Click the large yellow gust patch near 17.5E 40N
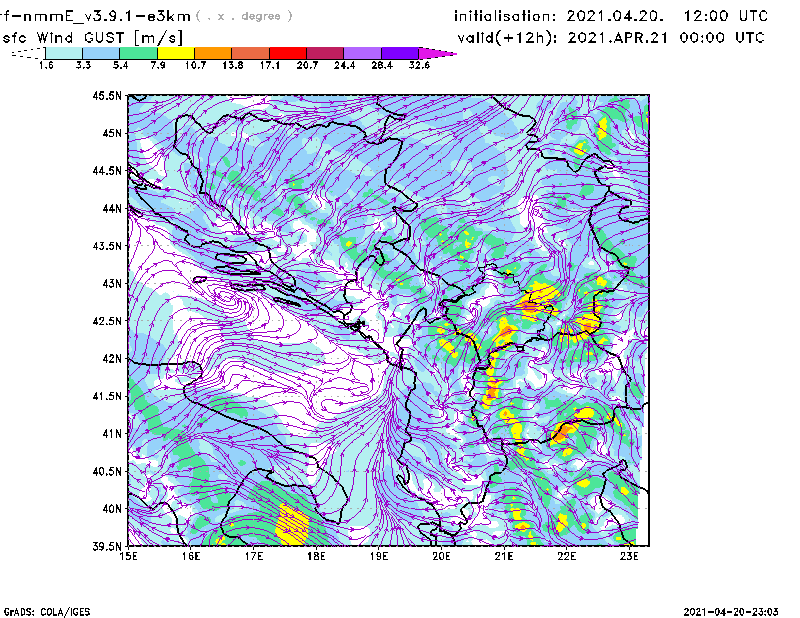 [x=292, y=525]
